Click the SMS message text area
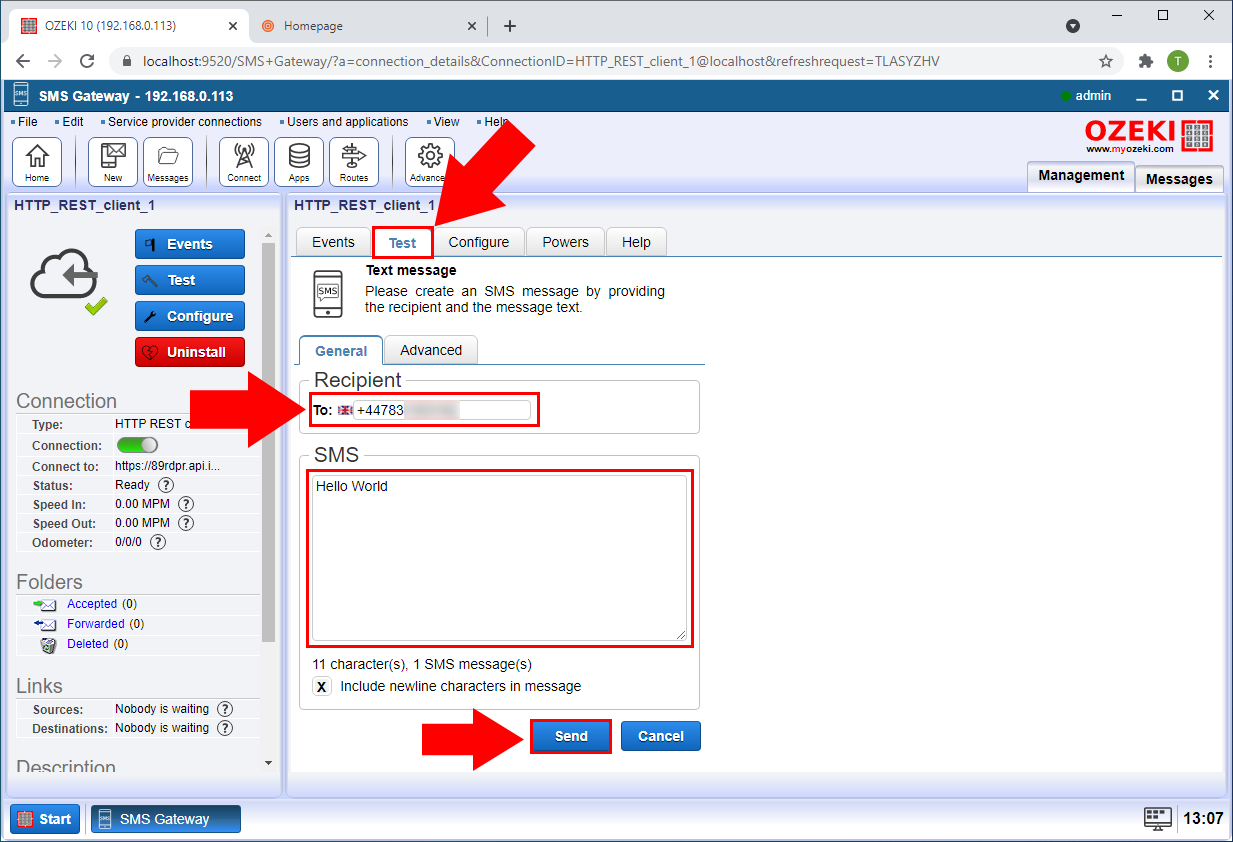 pyautogui.click(x=499, y=558)
